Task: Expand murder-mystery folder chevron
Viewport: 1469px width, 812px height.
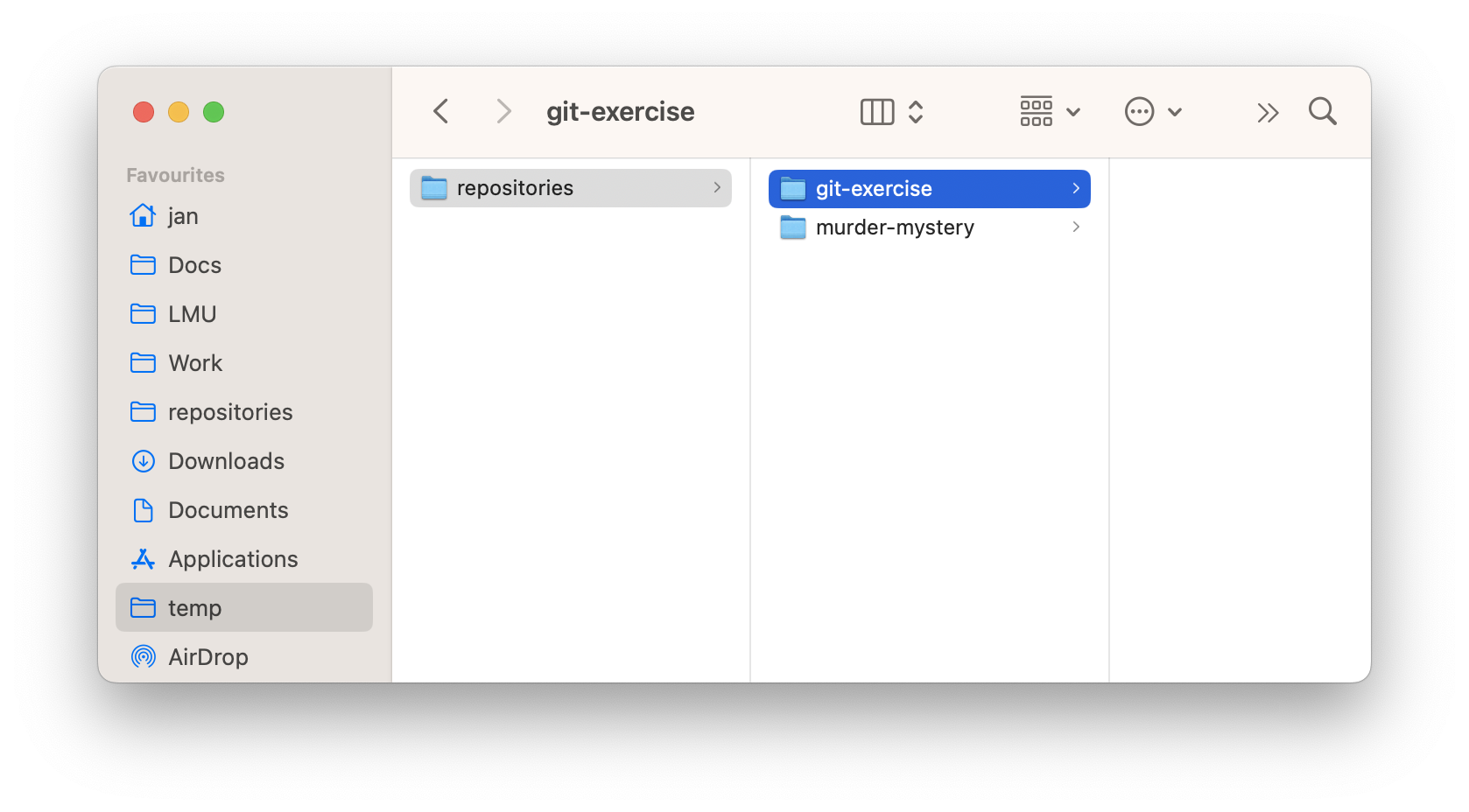Action: tap(1076, 227)
